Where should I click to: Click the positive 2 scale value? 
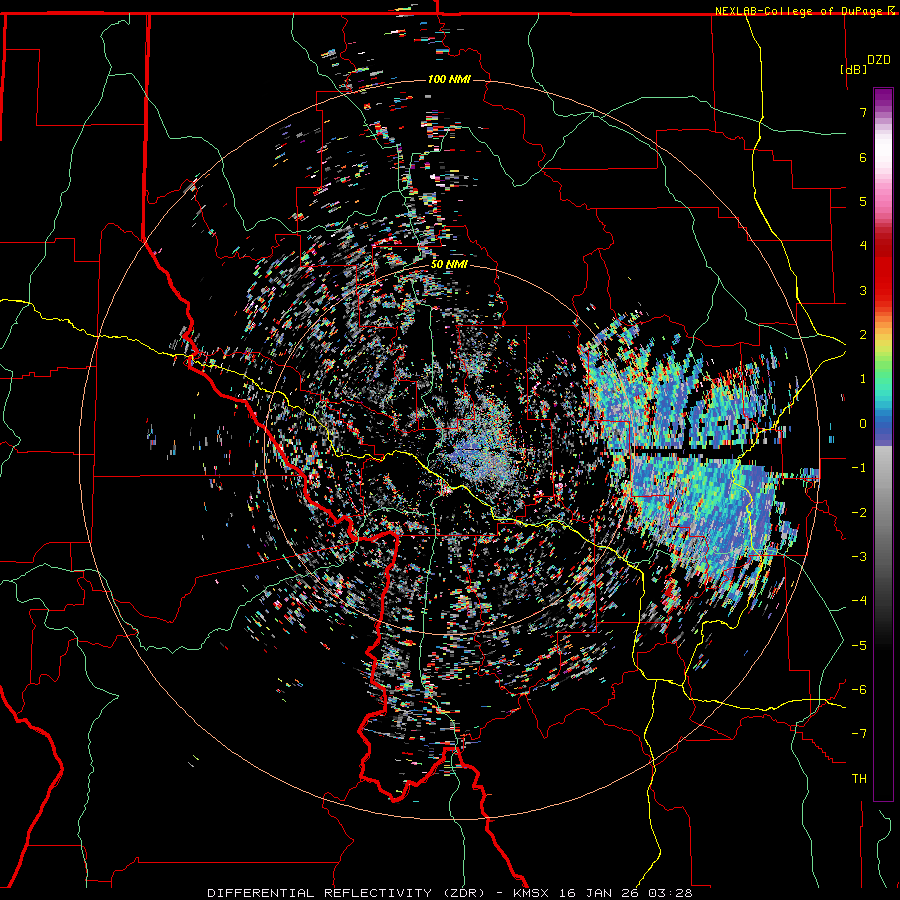point(863,335)
